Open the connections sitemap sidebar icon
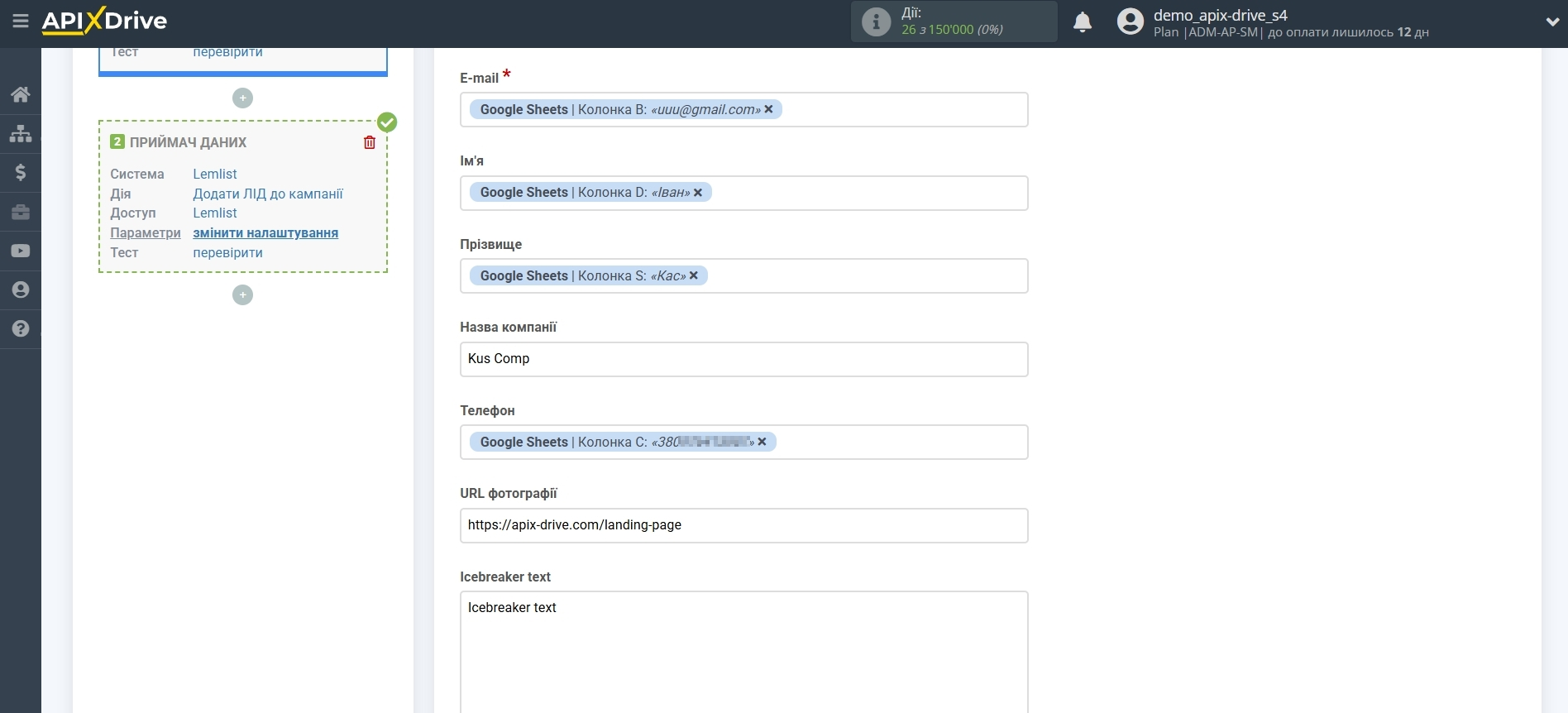1568x713 pixels. coord(21,133)
